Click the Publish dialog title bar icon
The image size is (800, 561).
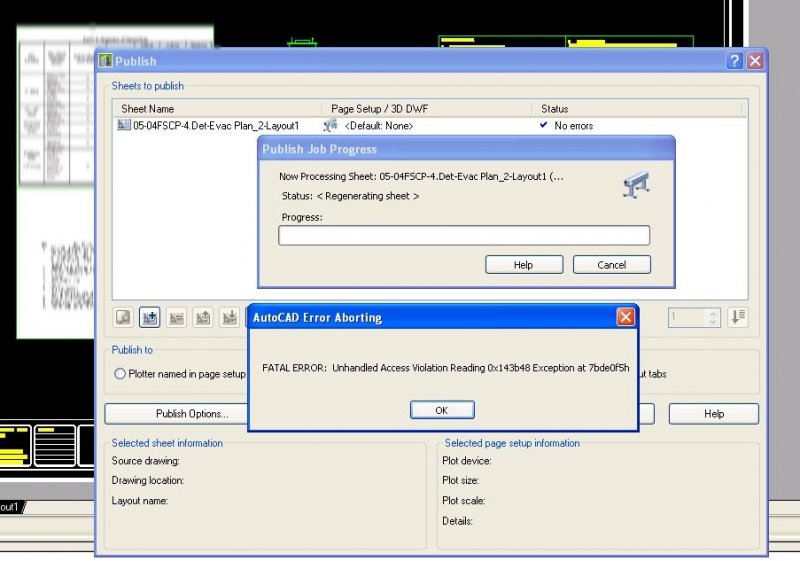pos(106,61)
